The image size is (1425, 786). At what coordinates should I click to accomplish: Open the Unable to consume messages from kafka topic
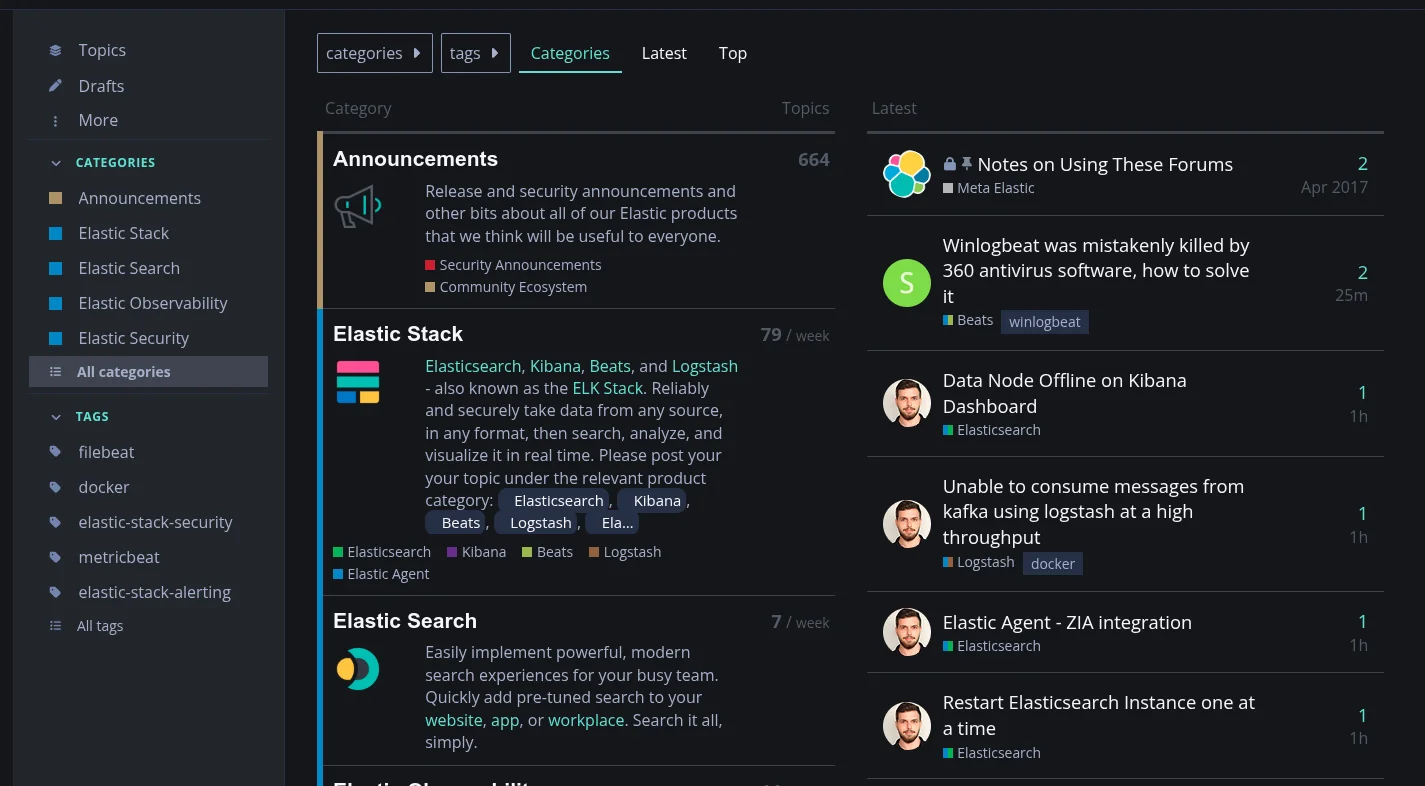(1093, 512)
